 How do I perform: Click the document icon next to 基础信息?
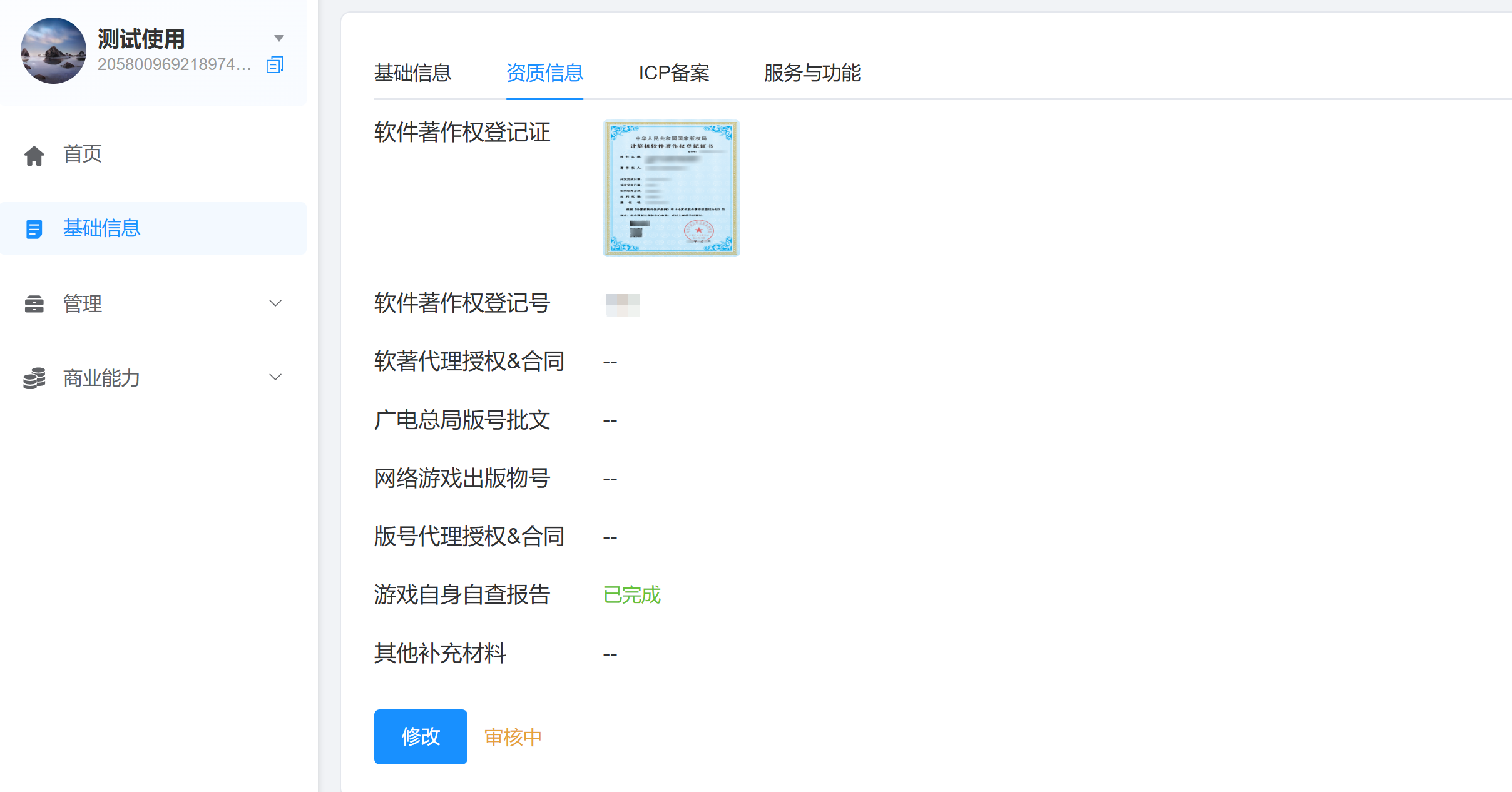(x=34, y=229)
